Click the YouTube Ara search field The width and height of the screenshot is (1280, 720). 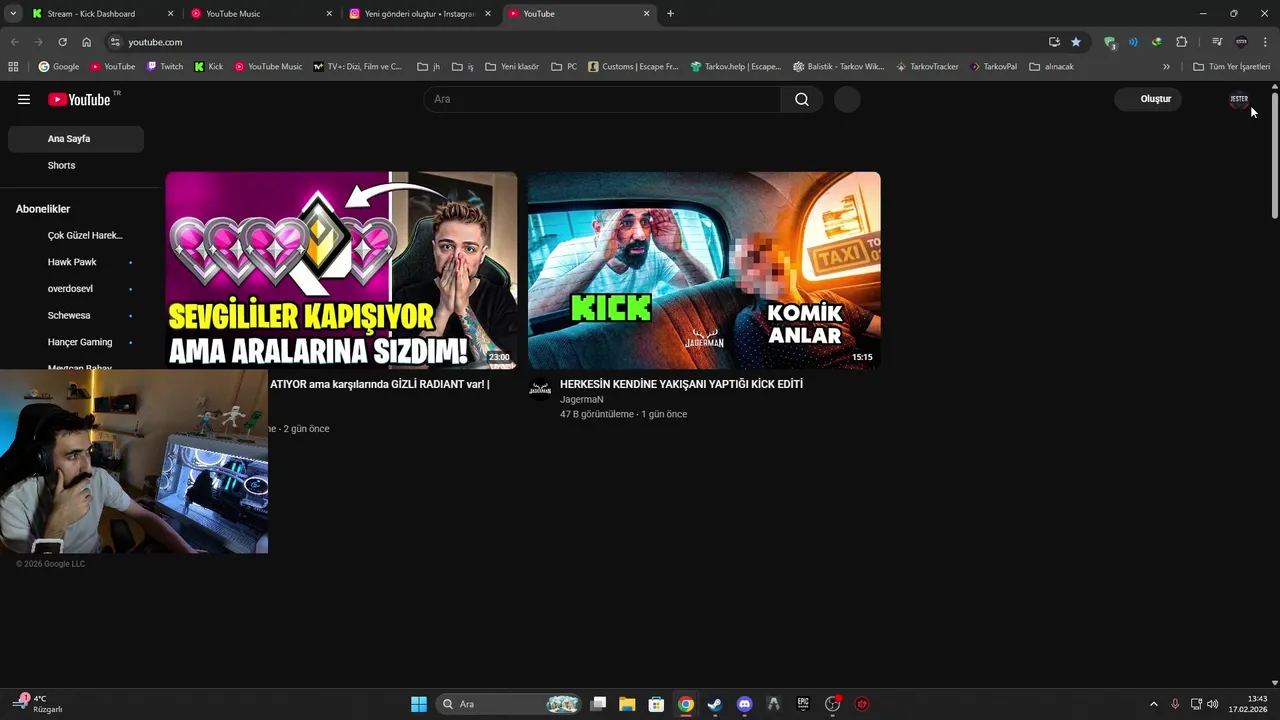tap(603, 99)
